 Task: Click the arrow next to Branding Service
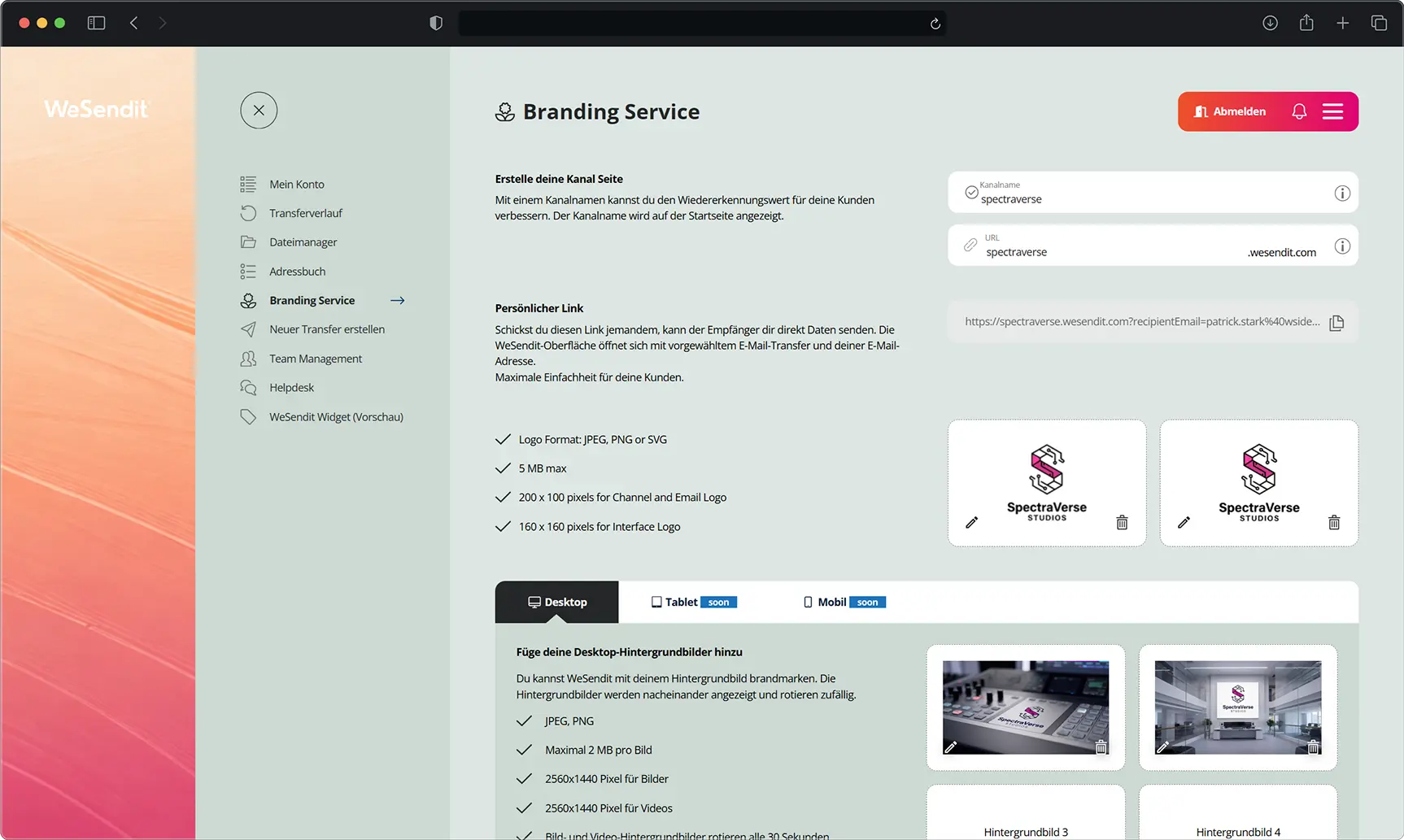[397, 301]
